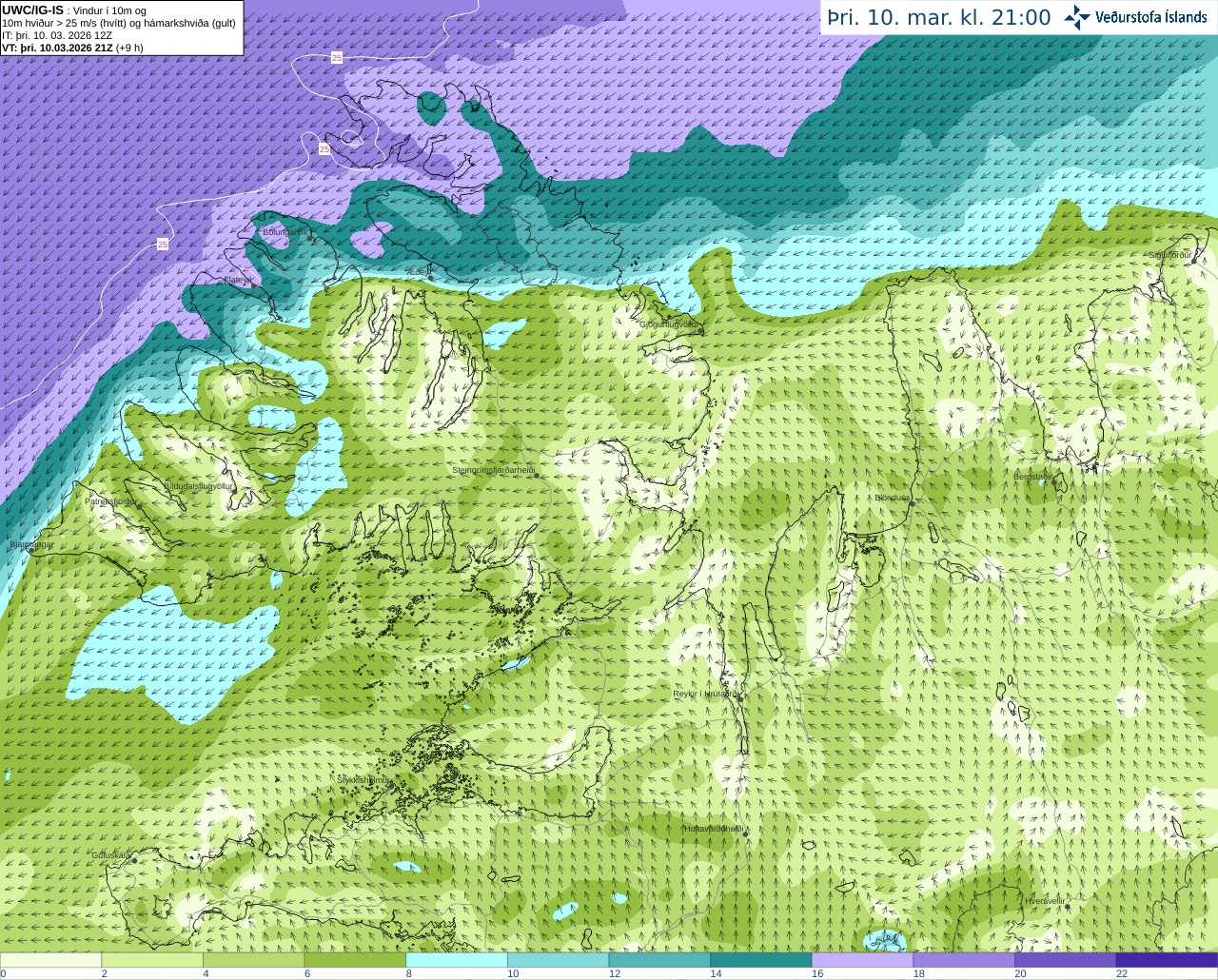
Task: Click the 'VT: þri. 10.03.2026 21Z' line
Action: pyautogui.click(x=57, y=48)
